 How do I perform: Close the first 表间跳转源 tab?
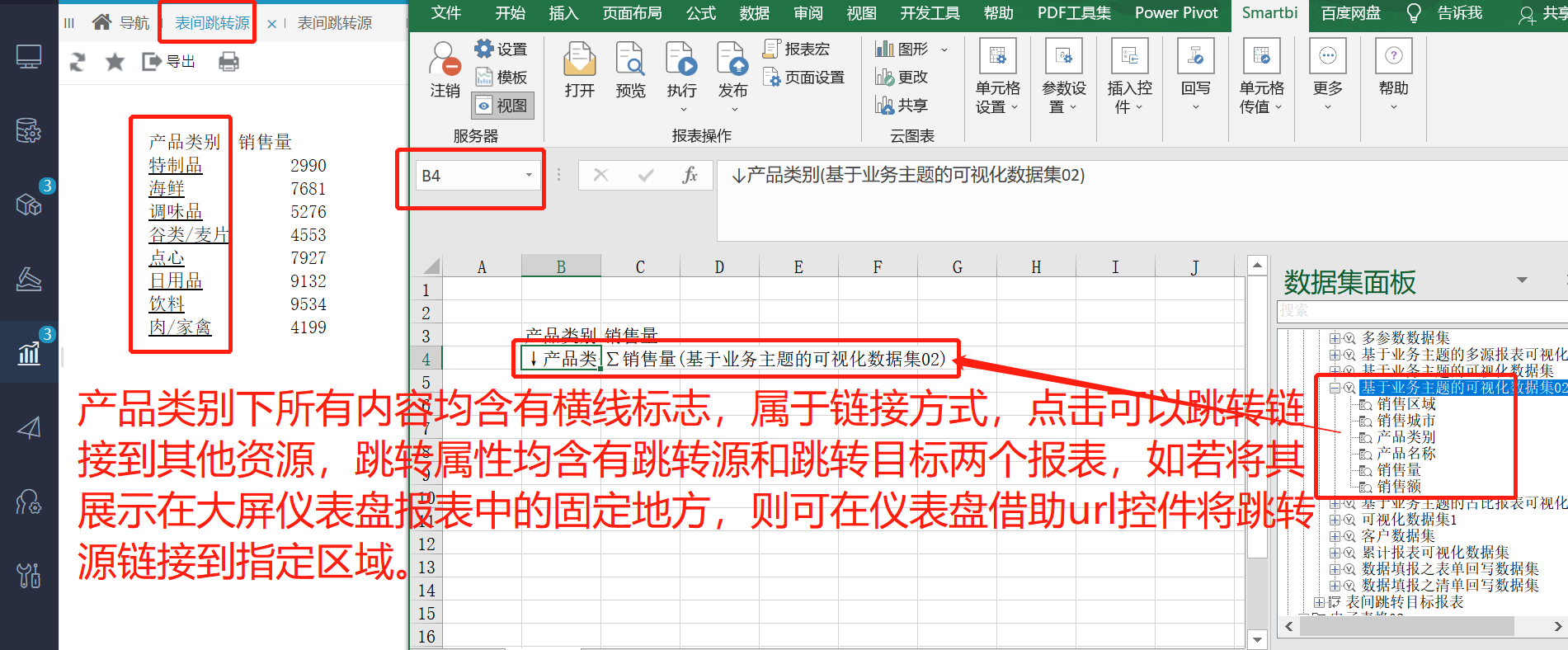click(x=271, y=24)
